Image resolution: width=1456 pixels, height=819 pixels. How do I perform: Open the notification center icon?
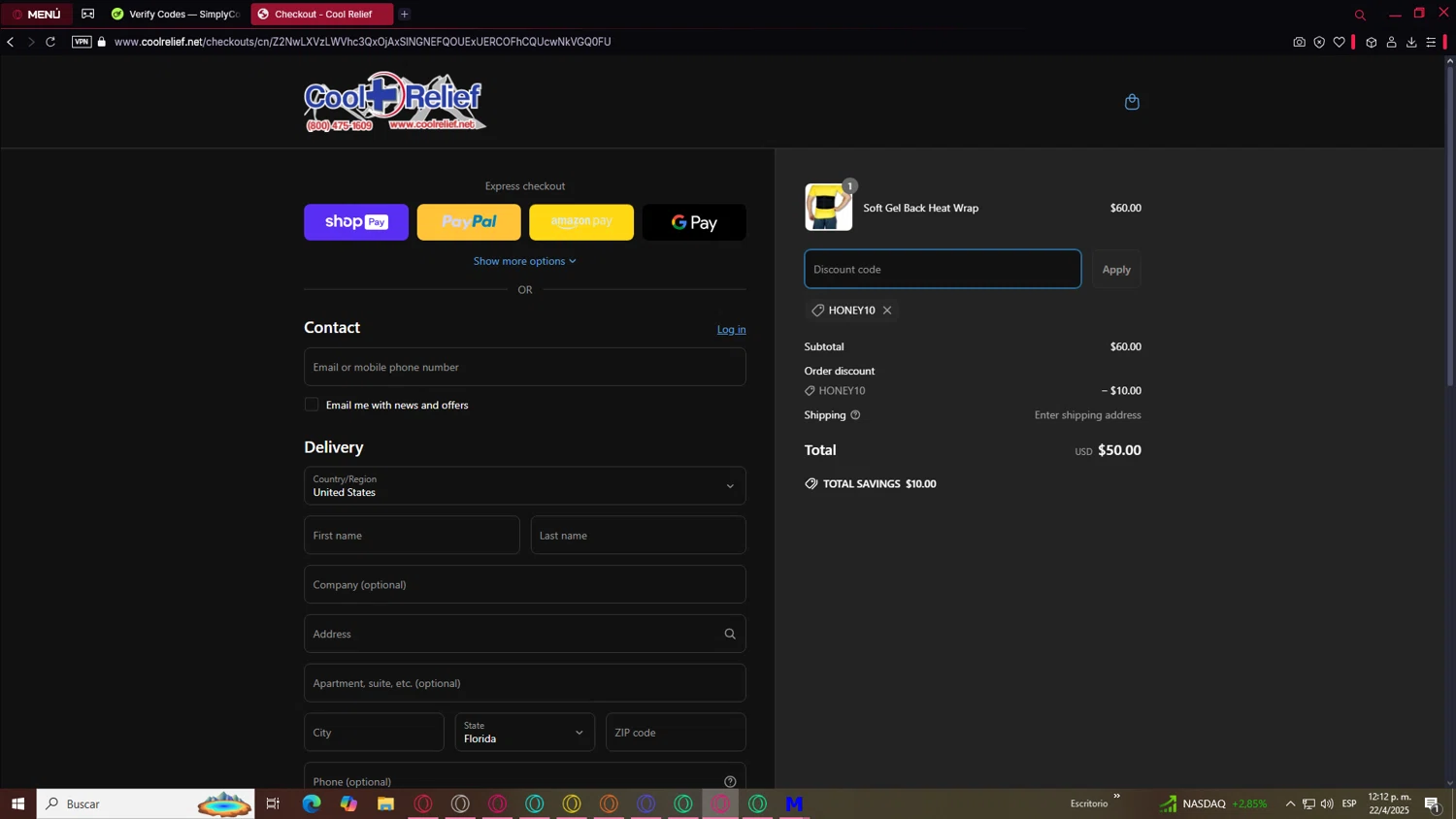(x=1432, y=803)
